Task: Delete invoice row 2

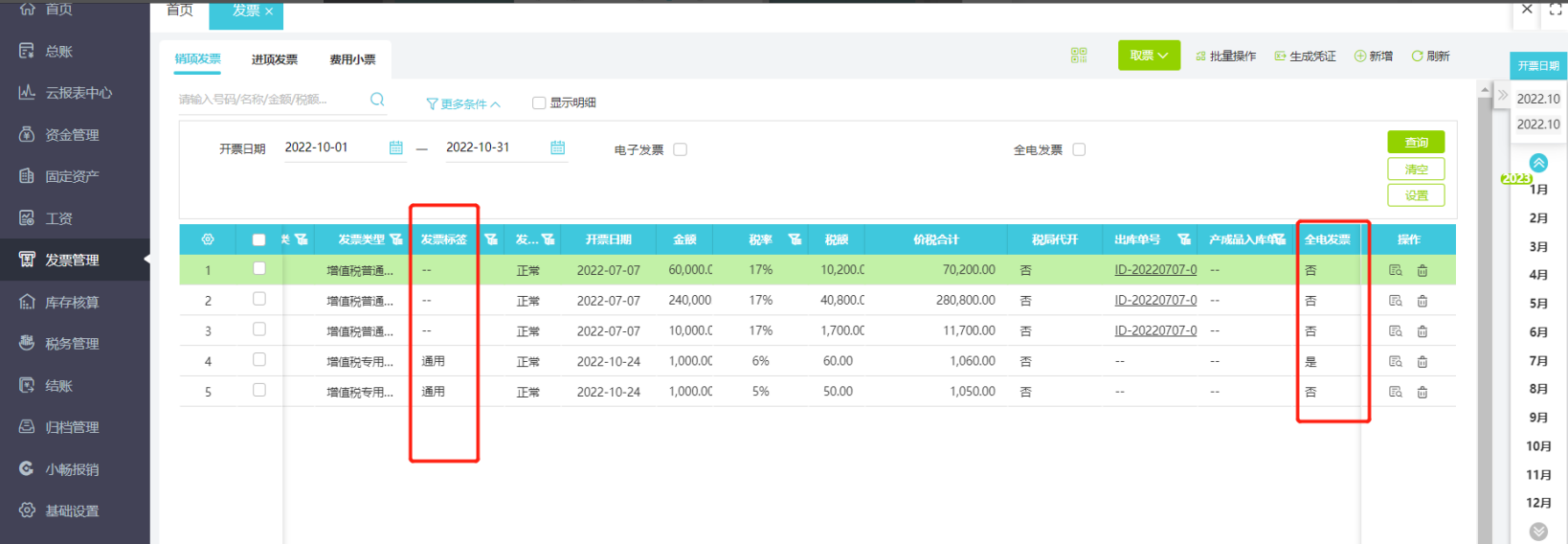Action: pos(1422,301)
